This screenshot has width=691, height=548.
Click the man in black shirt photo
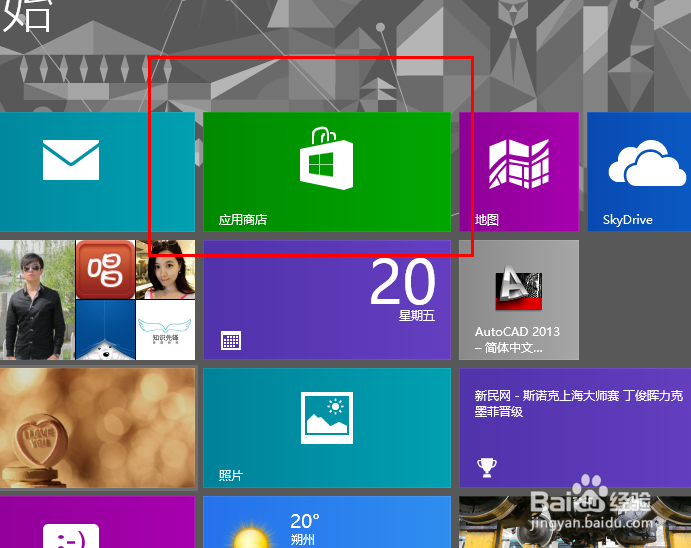tap(37, 300)
